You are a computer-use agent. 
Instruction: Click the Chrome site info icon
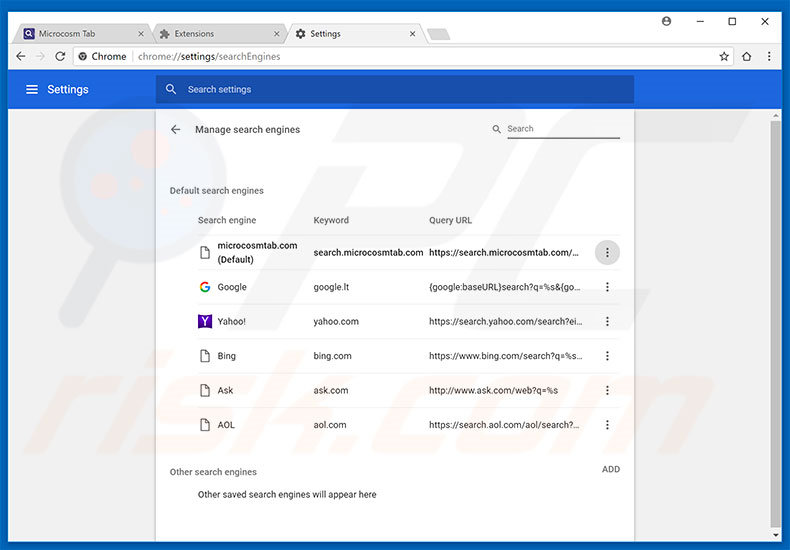point(83,56)
